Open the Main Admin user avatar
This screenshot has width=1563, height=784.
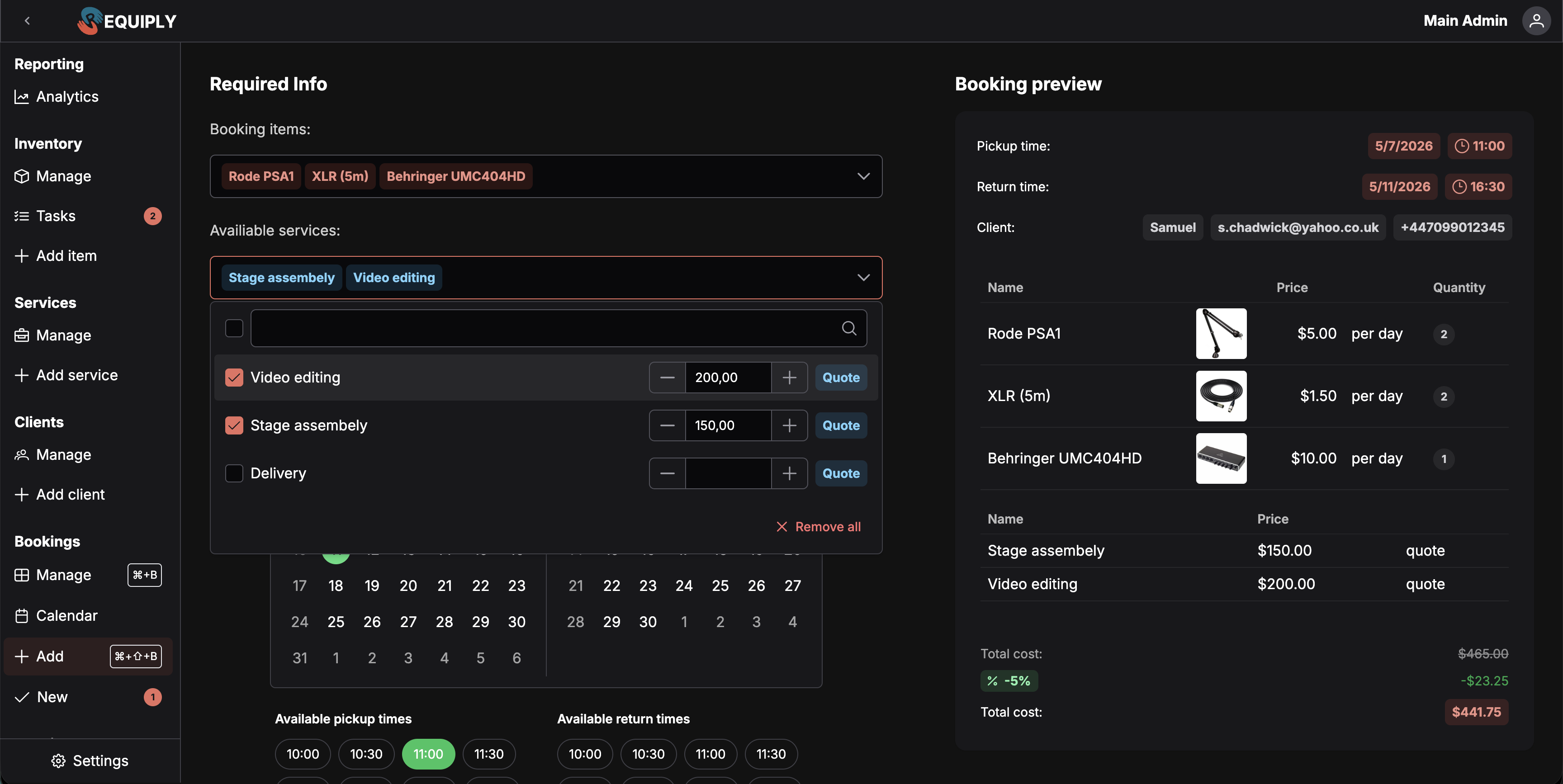[1536, 21]
